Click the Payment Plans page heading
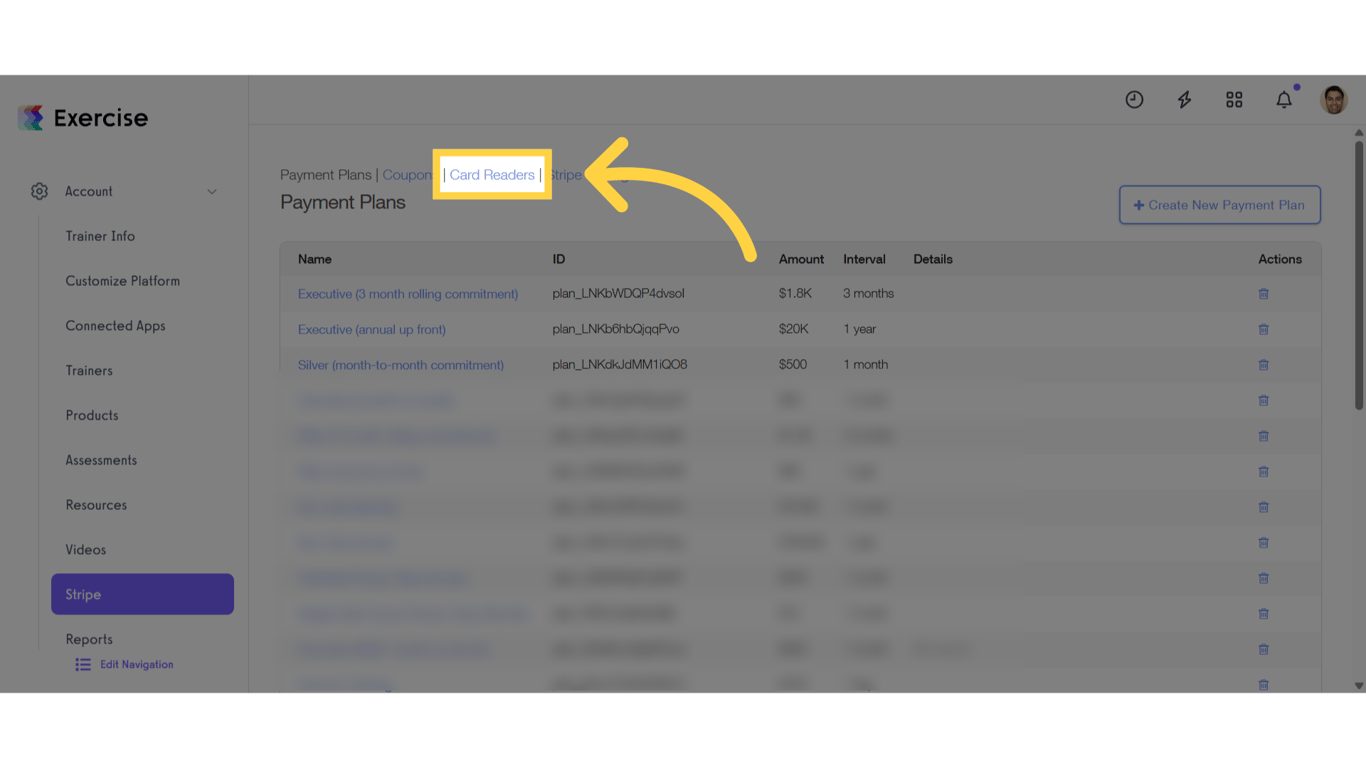1366x768 pixels. 343,203
